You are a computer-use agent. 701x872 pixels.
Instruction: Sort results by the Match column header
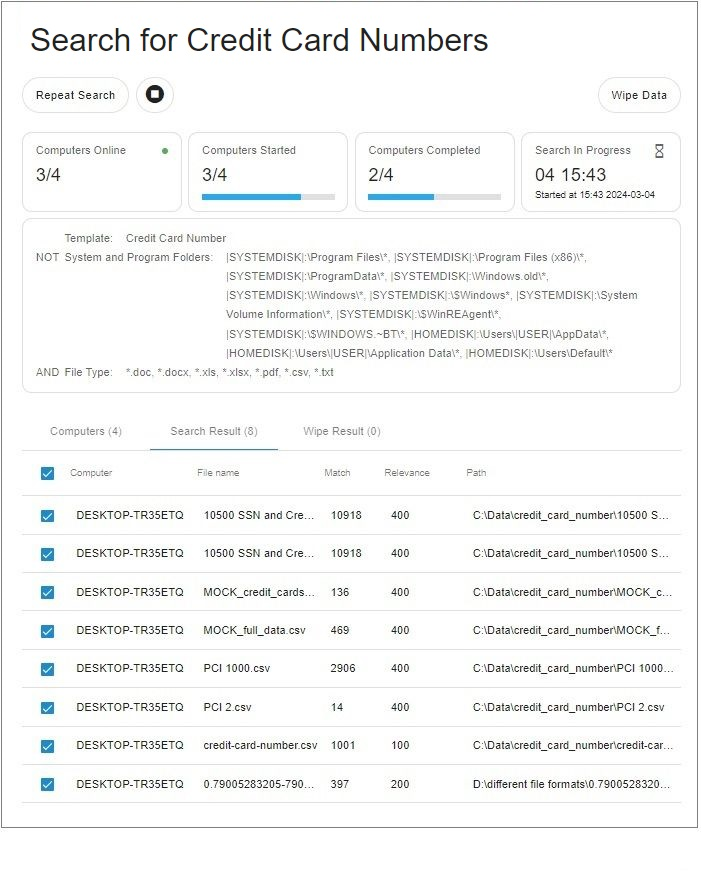[x=337, y=473]
